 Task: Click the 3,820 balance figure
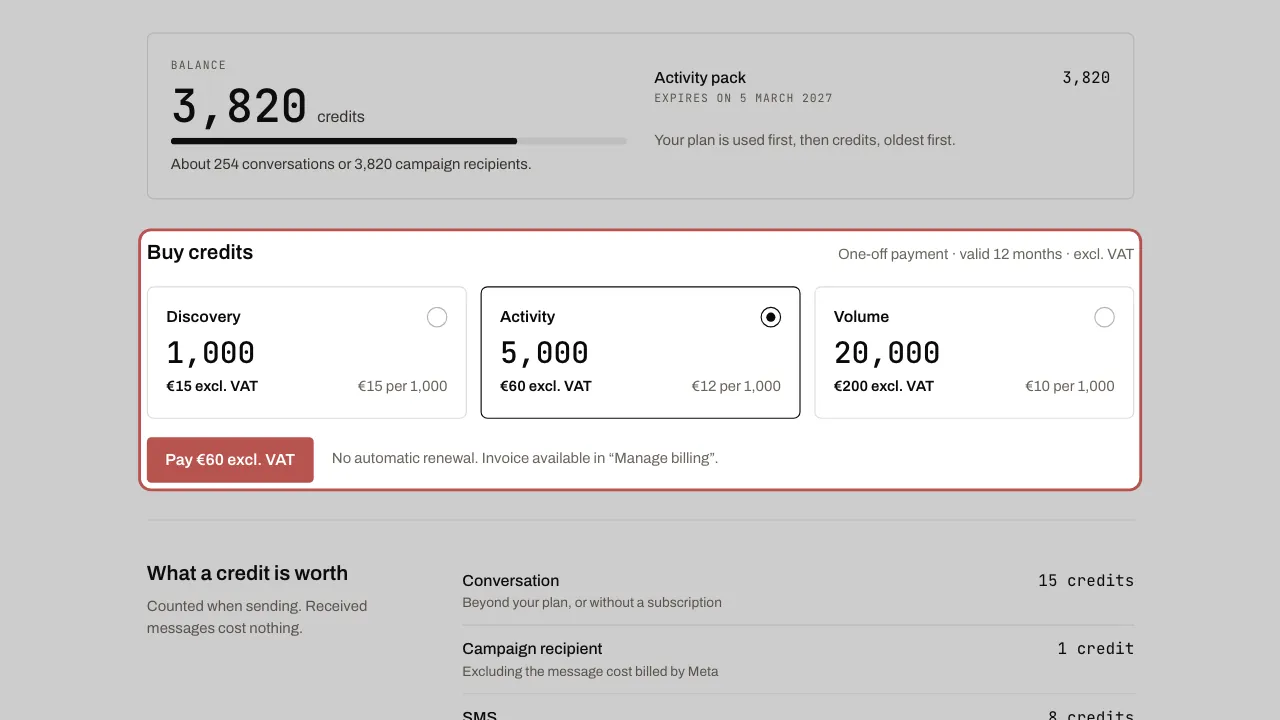239,106
